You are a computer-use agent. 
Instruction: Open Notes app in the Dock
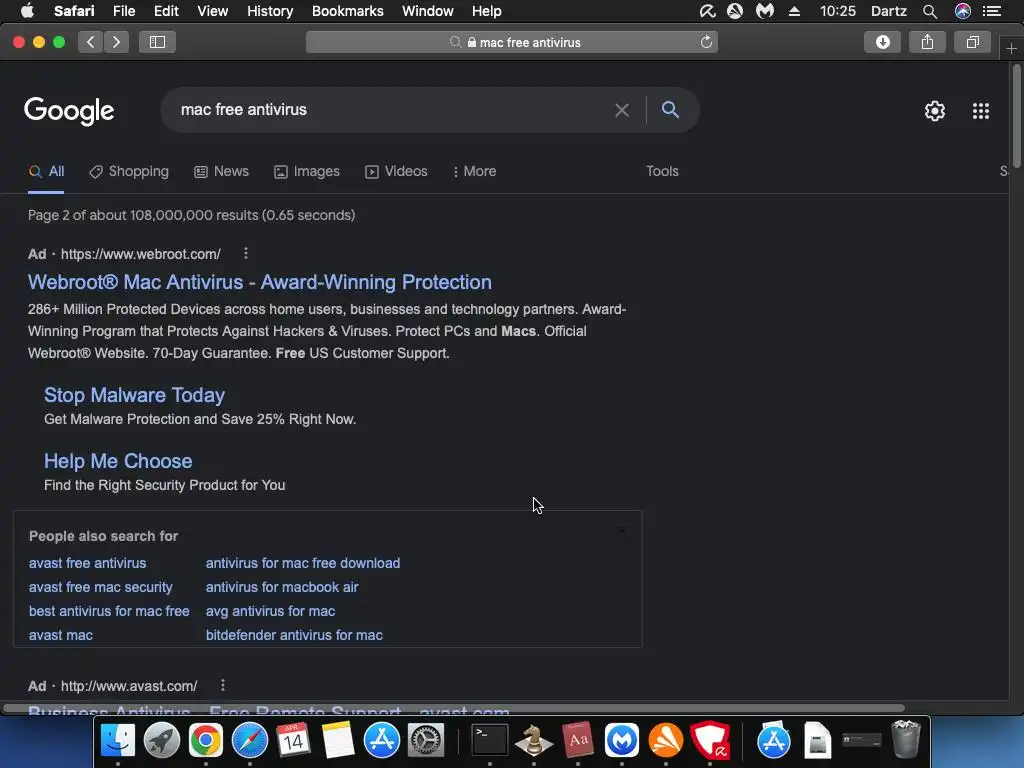click(x=338, y=741)
